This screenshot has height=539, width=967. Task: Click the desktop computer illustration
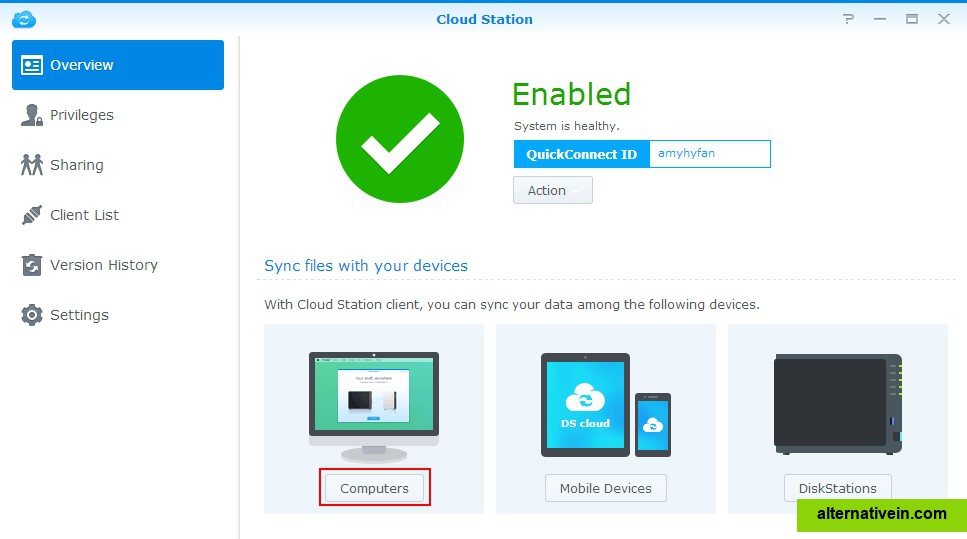[374, 407]
